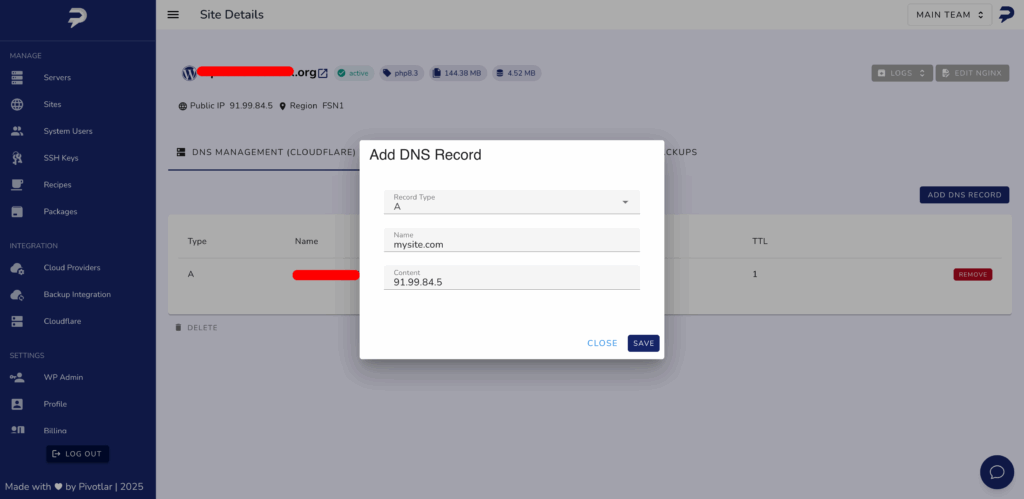Click Cloud Providers cloud icon
The height and width of the screenshot is (499, 1024).
pos(17,268)
